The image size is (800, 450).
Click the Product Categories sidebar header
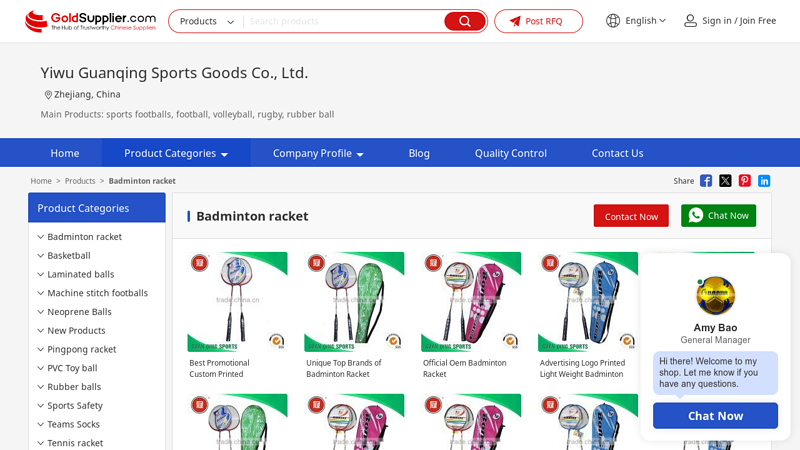[97, 208]
